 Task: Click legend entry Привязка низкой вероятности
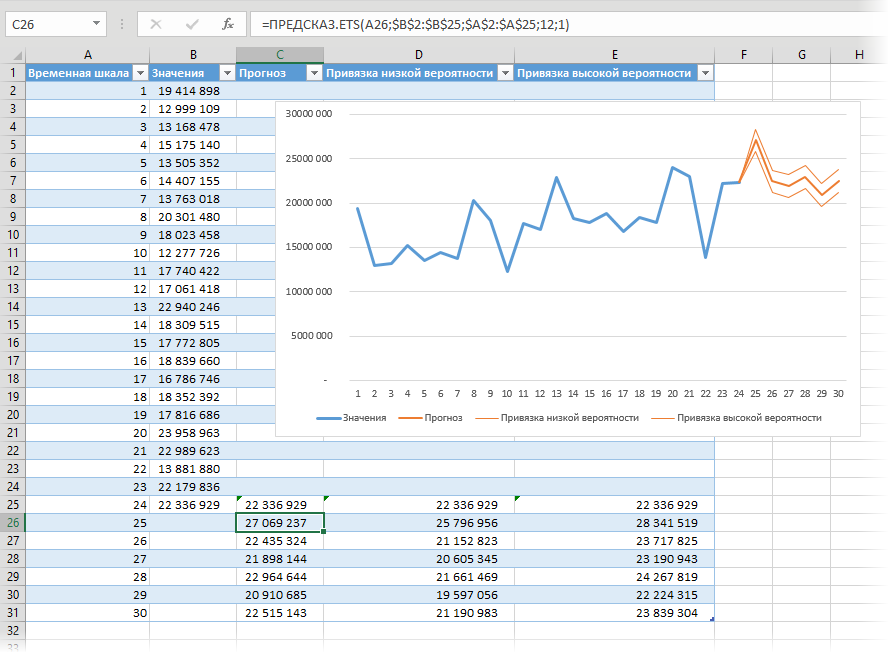point(557,418)
